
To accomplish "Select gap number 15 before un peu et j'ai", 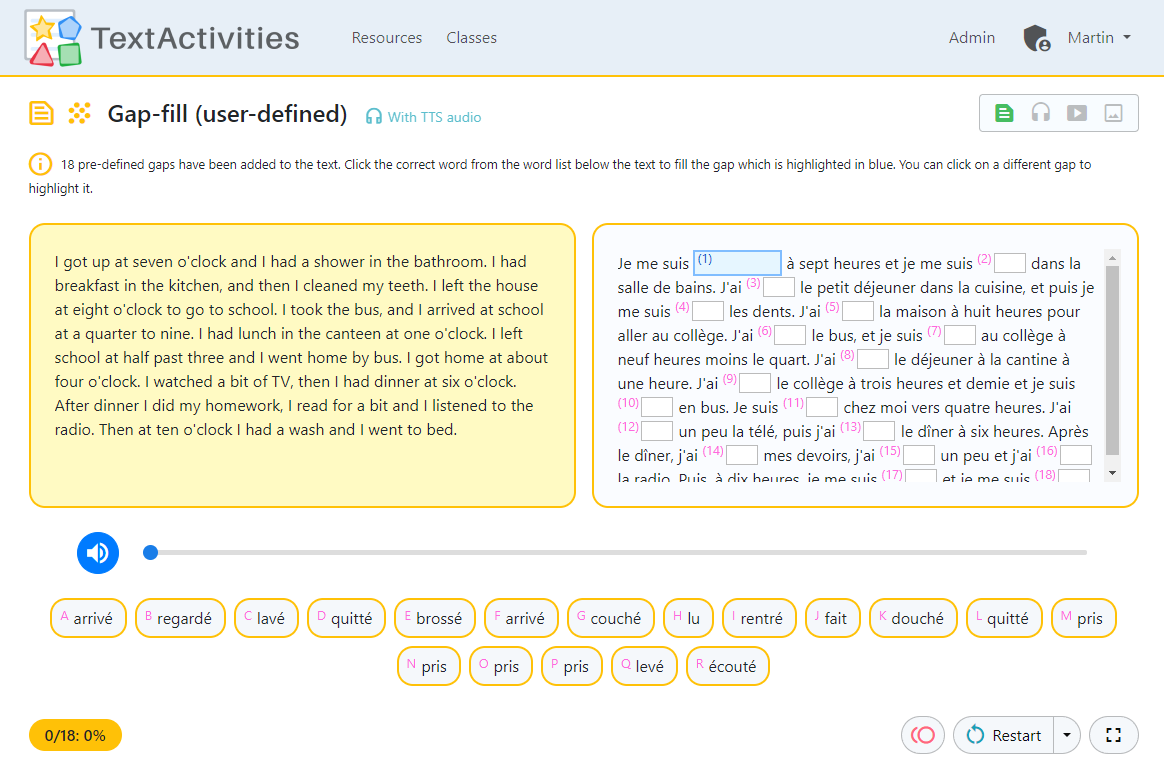I will (x=918, y=454).
